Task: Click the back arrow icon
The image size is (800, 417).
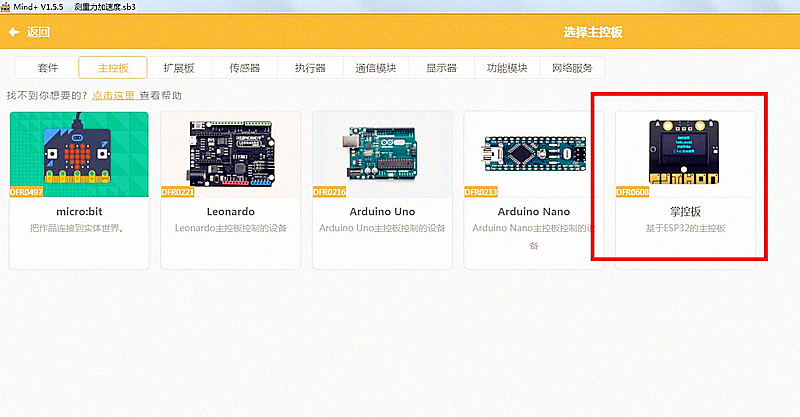Action: pyautogui.click(x=14, y=32)
